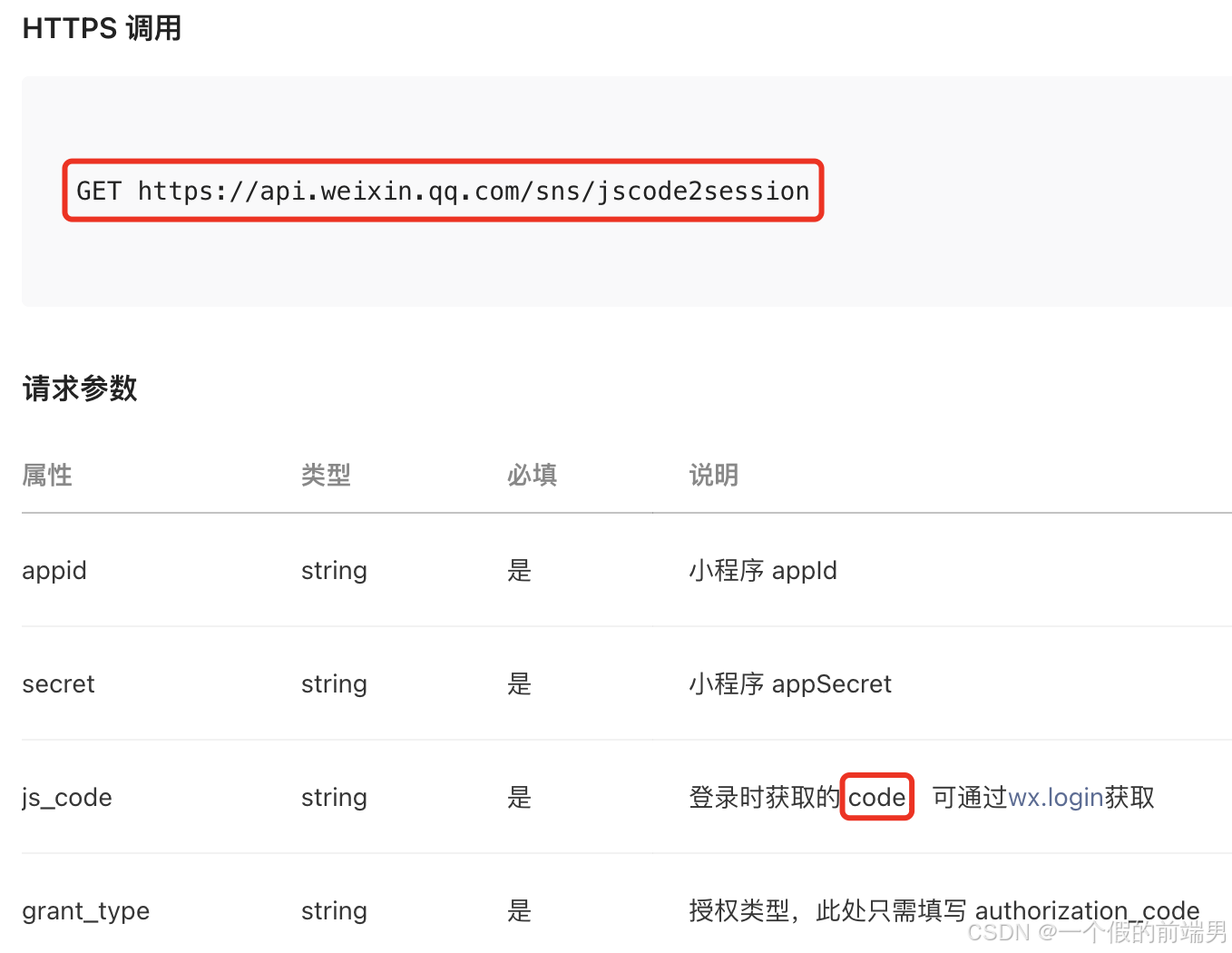This screenshot has width=1232, height=953.
Task: Select the "小程序 appSecret" description
Action: coord(790,684)
